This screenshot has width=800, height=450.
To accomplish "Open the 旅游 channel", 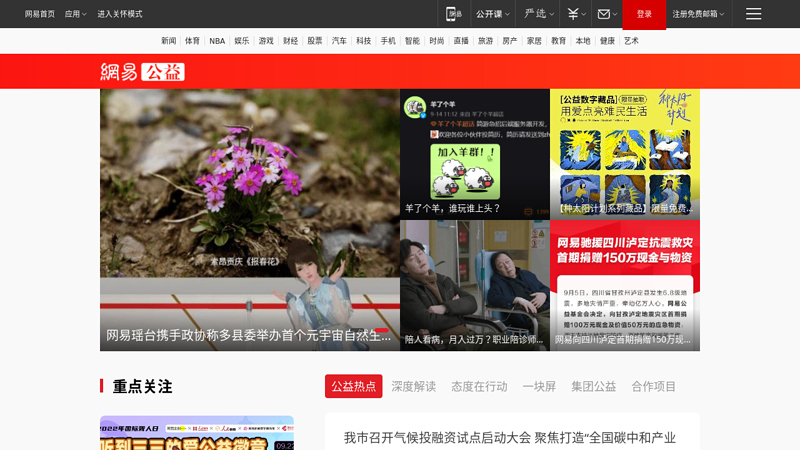I will [x=485, y=41].
